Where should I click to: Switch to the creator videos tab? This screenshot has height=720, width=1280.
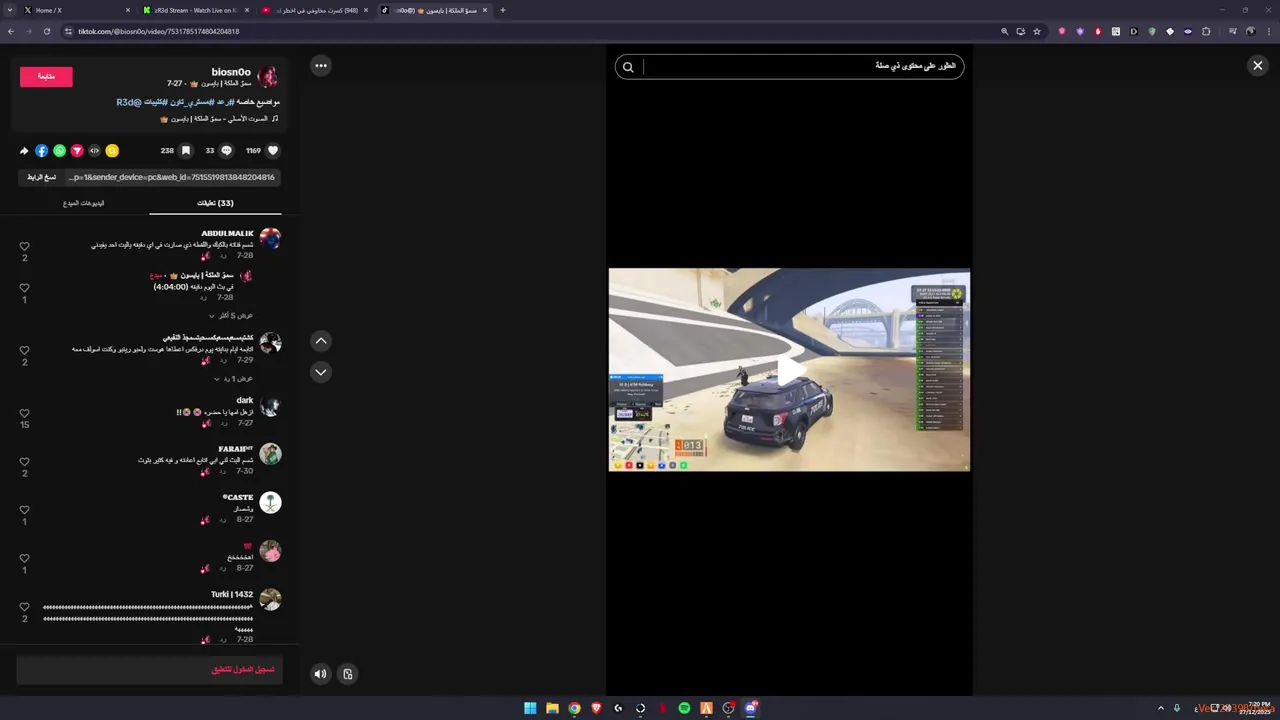pos(84,203)
